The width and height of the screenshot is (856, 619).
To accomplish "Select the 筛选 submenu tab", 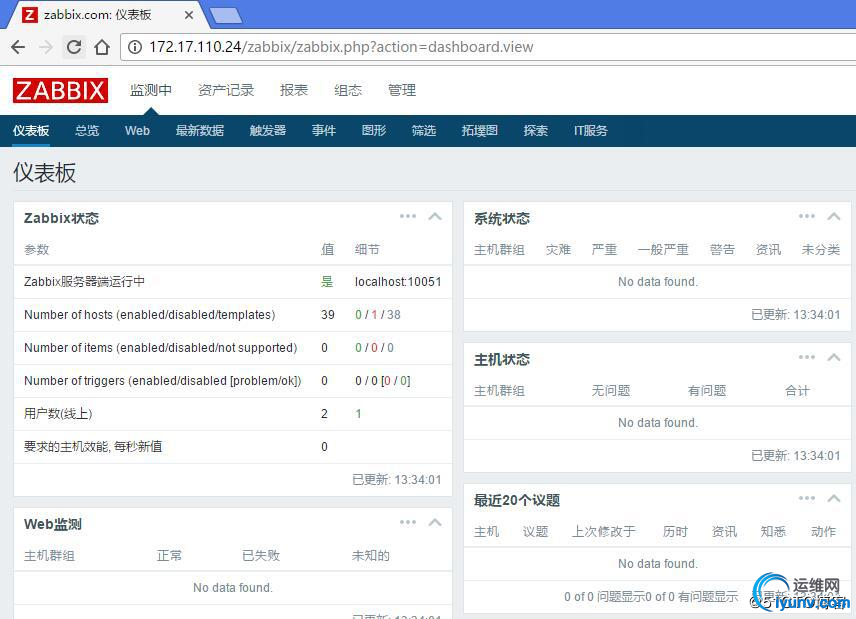I will (x=424, y=130).
